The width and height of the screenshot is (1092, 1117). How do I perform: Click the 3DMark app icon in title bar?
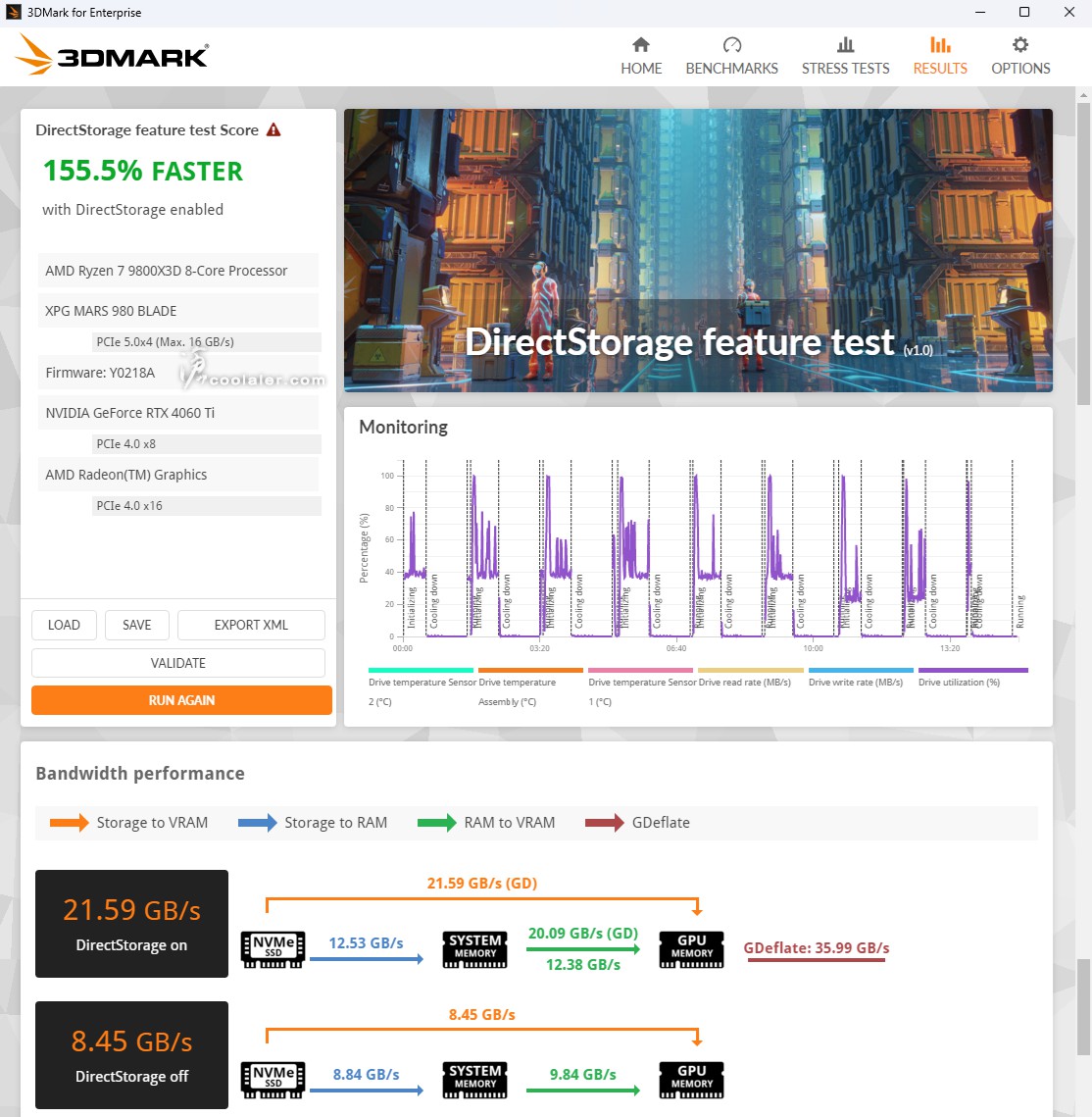click(x=13, y=12)
